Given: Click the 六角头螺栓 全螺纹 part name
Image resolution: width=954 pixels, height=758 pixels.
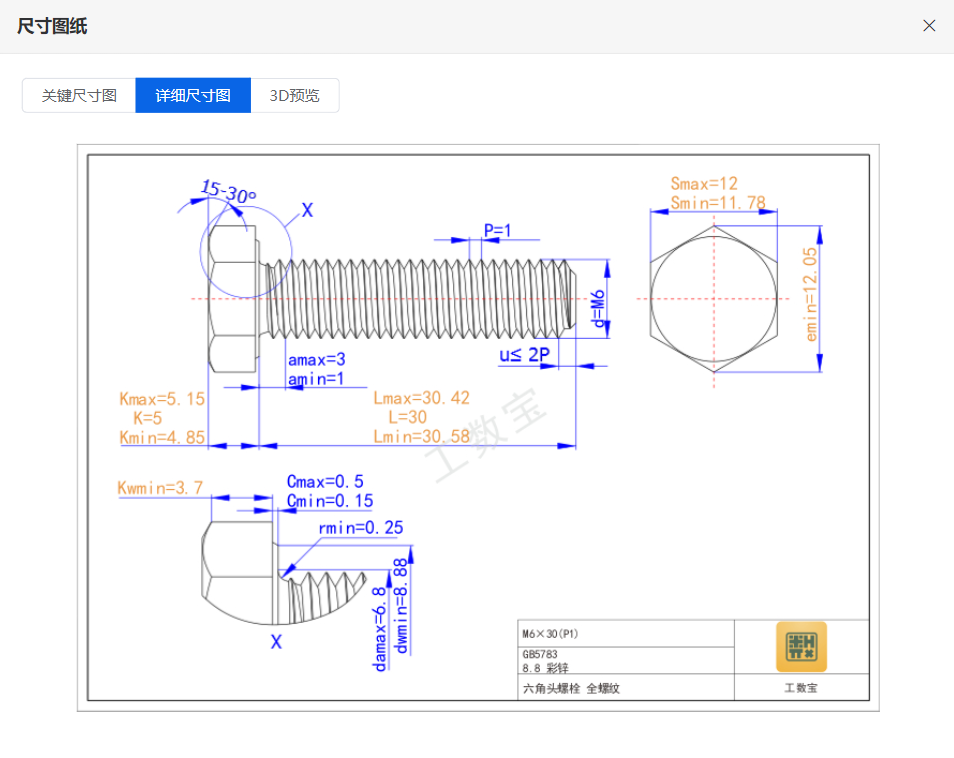Looking at the screenshot, I should tap(571, 688).
